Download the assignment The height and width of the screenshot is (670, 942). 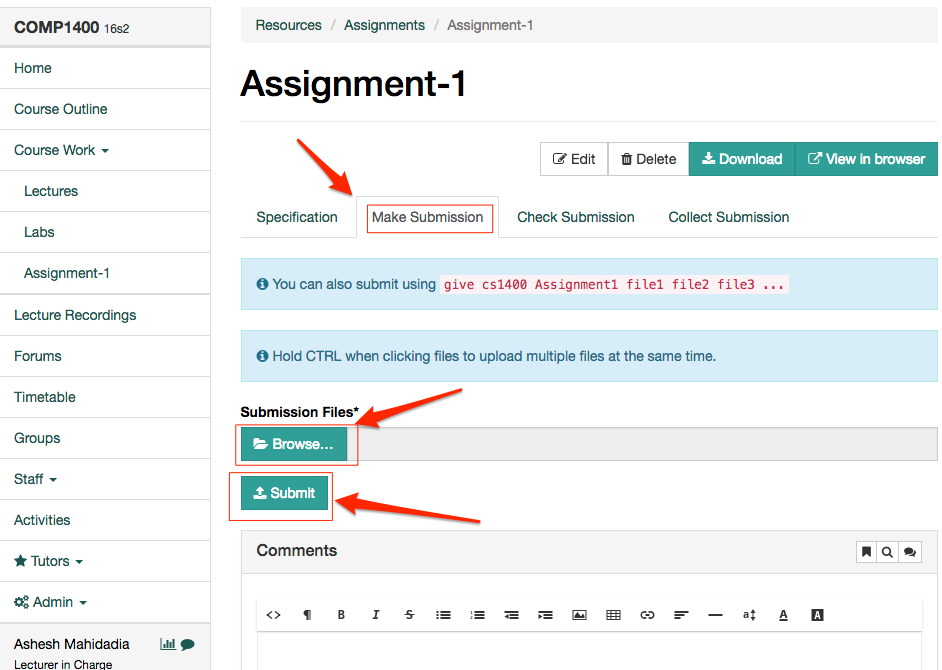(x=742, y=159)
